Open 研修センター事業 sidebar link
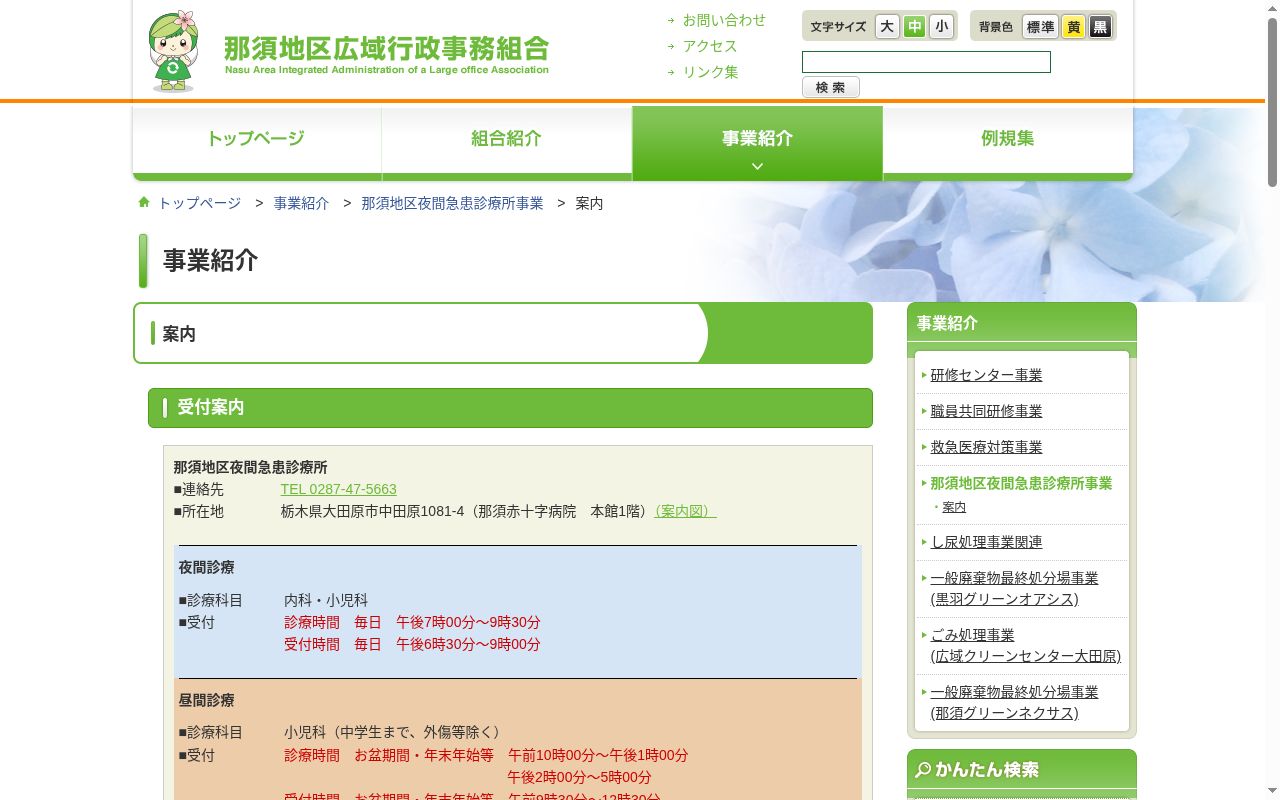Viewport: 1280px width, 800px height. pyautogui.click(x=986, y=375)
